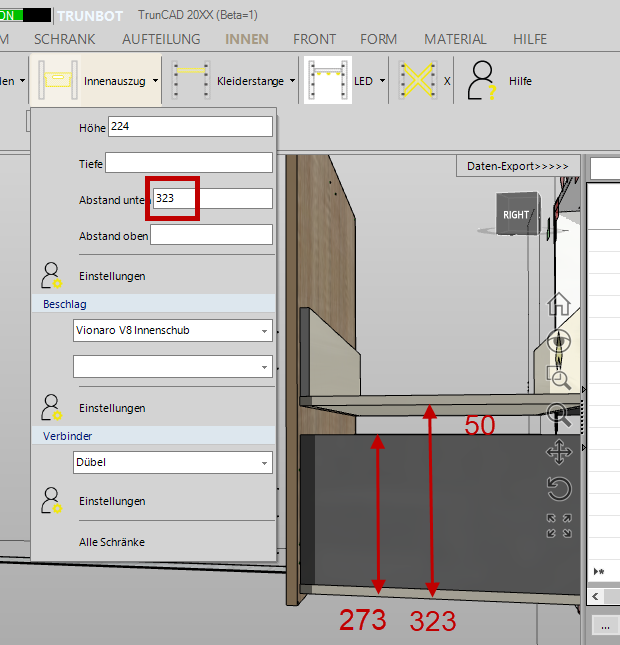The width and height of the screenshot is (620, 645).
Task: Click the fit-to-screen expand arrows icon
Action: [559, 526]
